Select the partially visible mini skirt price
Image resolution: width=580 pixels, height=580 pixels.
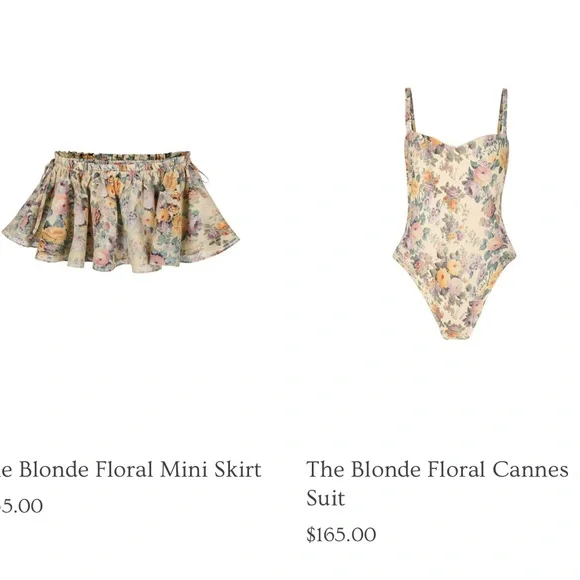pos(21,506)
